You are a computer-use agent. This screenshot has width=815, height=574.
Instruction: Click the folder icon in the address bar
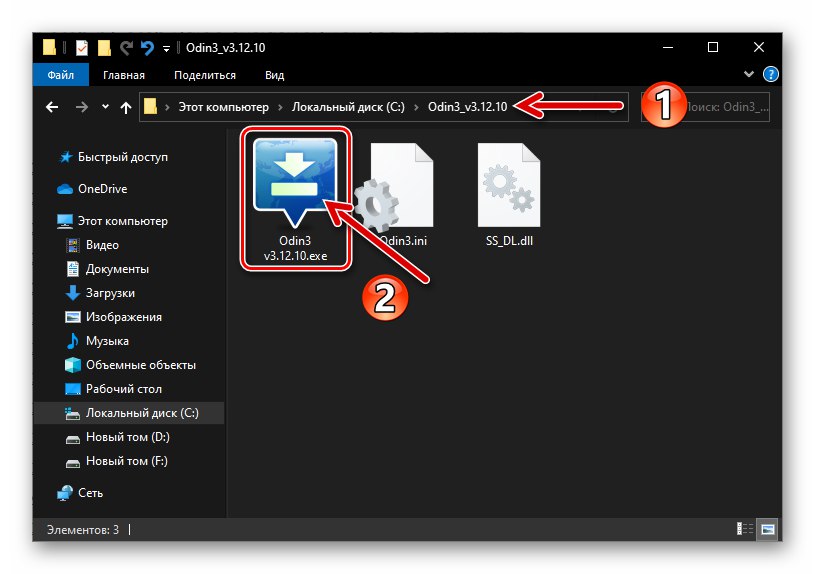click(x=150, y=107)
